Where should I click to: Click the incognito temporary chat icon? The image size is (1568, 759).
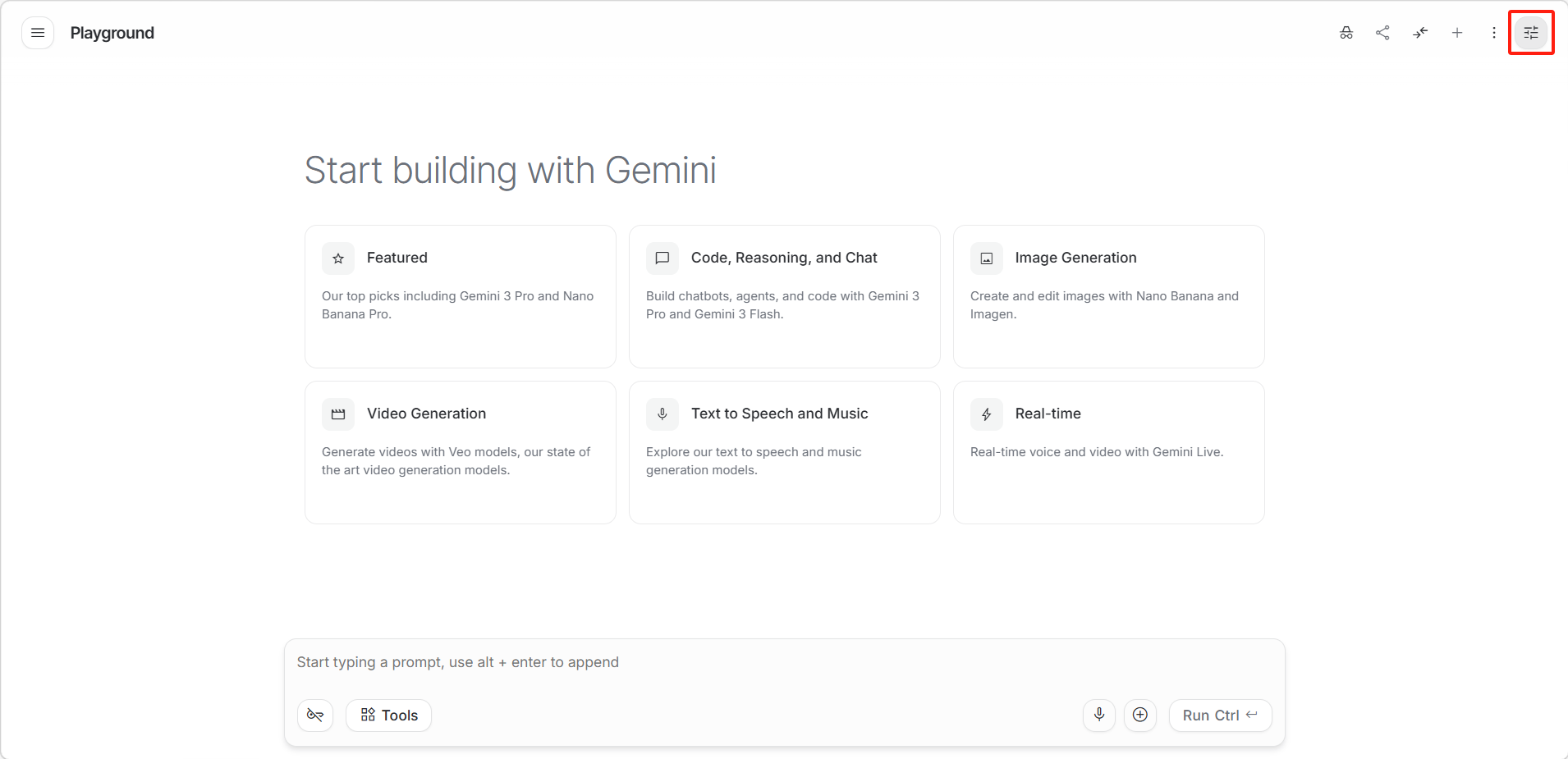click(1346, 33)
